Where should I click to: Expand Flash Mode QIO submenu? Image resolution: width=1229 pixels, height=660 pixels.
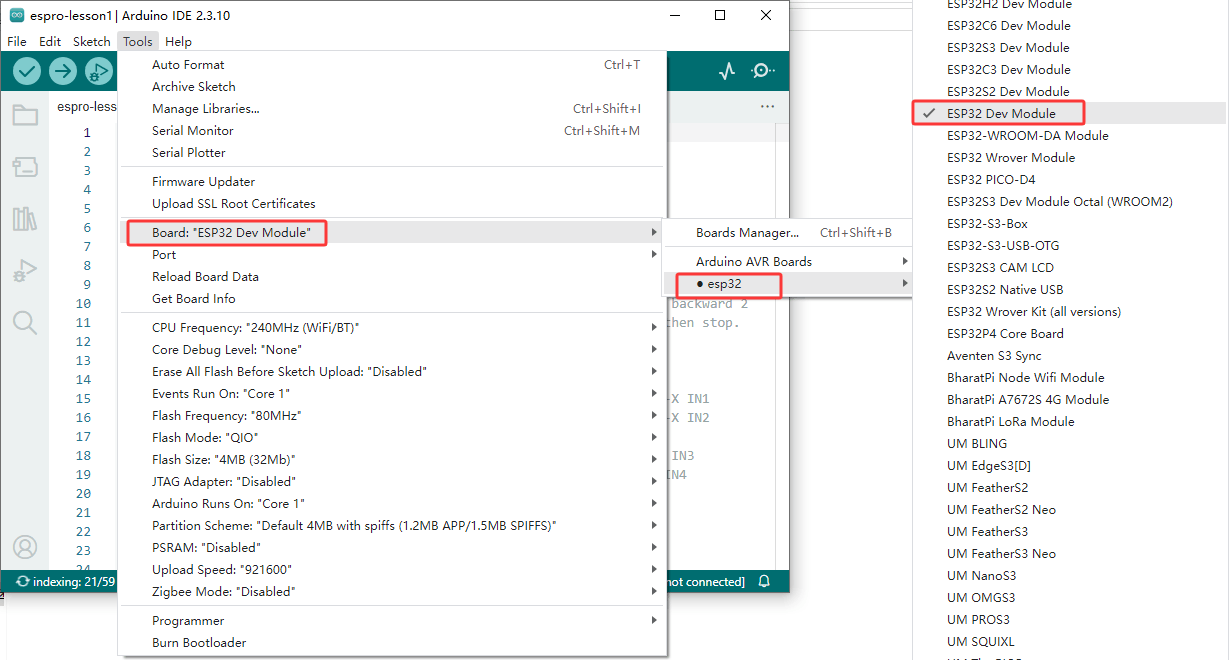pyautogui.click(x=391, y=438)
